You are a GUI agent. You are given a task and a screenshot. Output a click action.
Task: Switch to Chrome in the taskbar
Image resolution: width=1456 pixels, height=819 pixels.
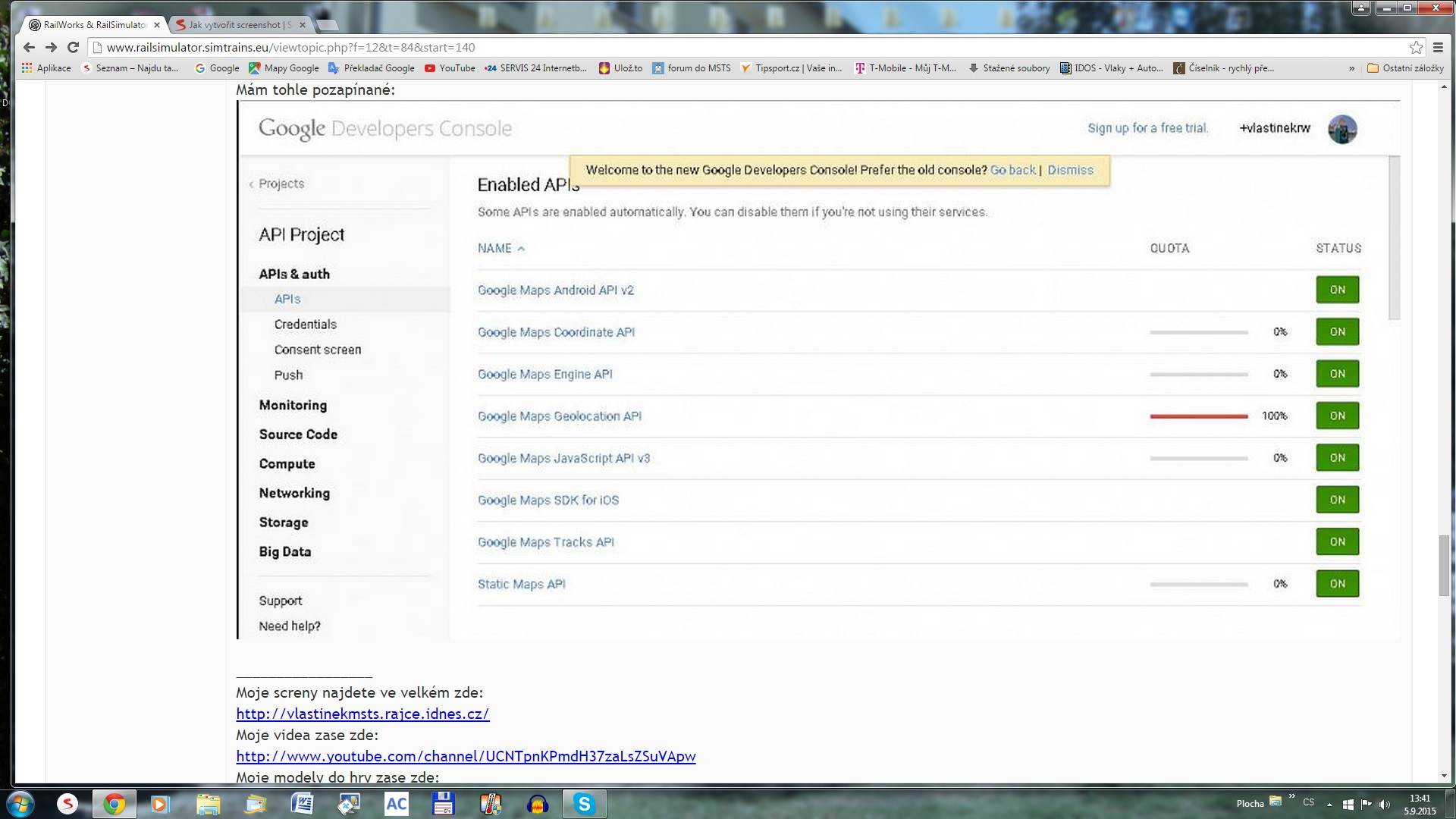click(x=115, y=804)
